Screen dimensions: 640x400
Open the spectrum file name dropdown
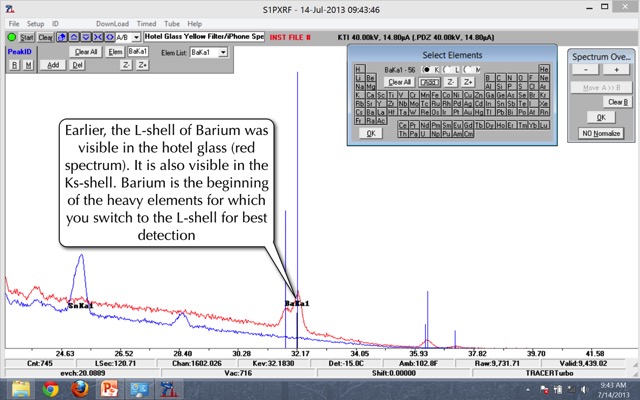coord(260,36)
